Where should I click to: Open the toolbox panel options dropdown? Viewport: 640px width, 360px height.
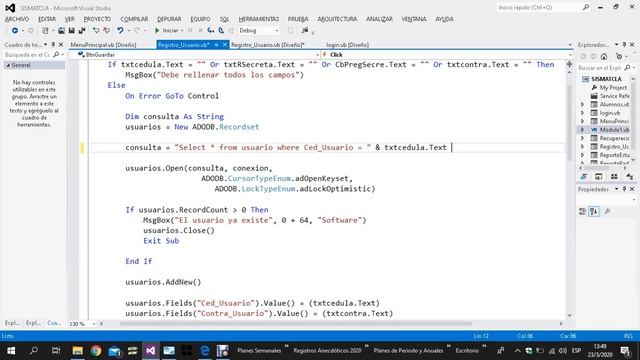click(45, 44)
